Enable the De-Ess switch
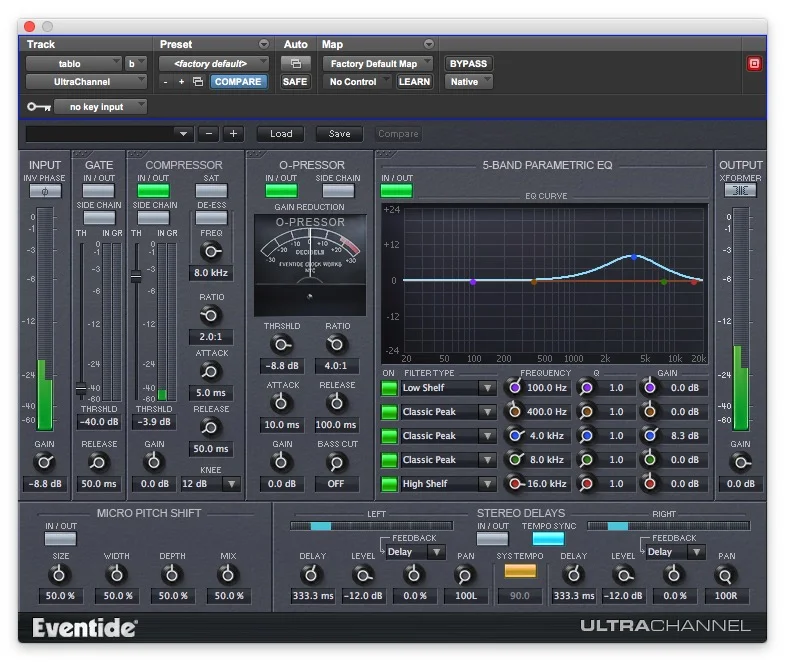Image resolution: width=794 pixels, height=671 pixels. 211,218
